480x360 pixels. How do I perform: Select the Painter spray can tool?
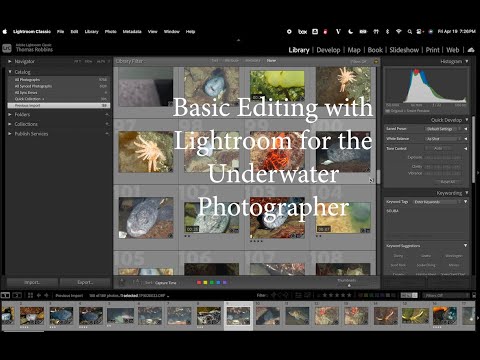122,282
